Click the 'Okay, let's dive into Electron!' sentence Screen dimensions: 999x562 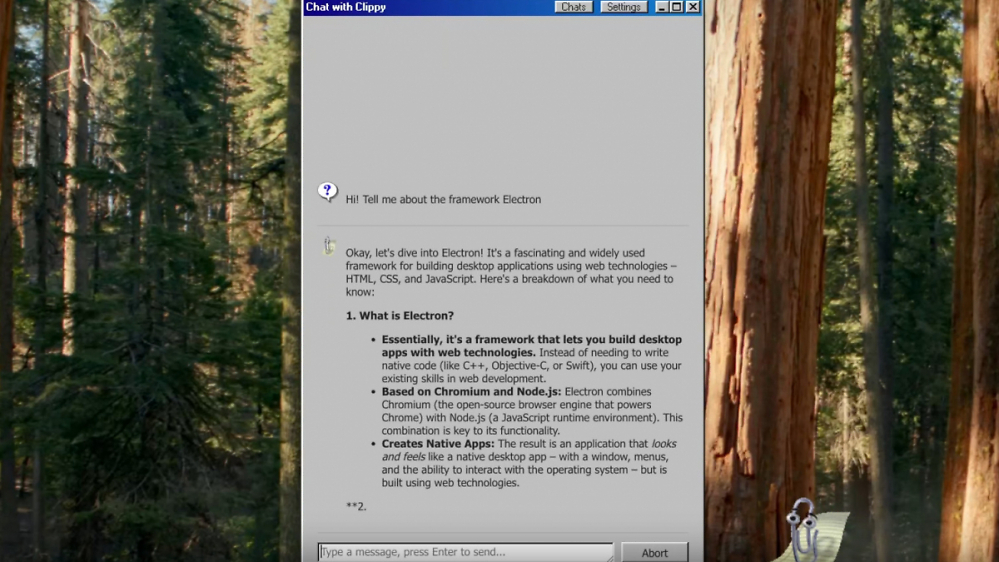[x=415, y=253]
